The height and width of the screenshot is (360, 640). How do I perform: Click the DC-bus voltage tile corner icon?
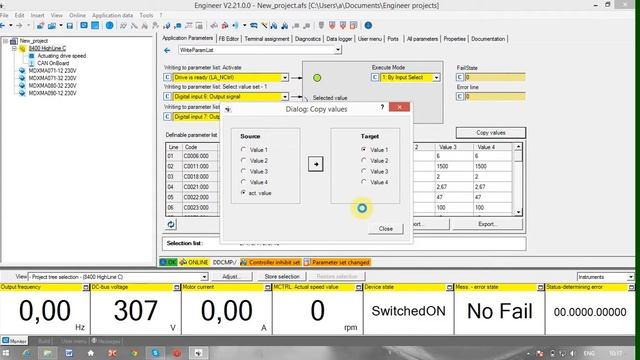177,287
